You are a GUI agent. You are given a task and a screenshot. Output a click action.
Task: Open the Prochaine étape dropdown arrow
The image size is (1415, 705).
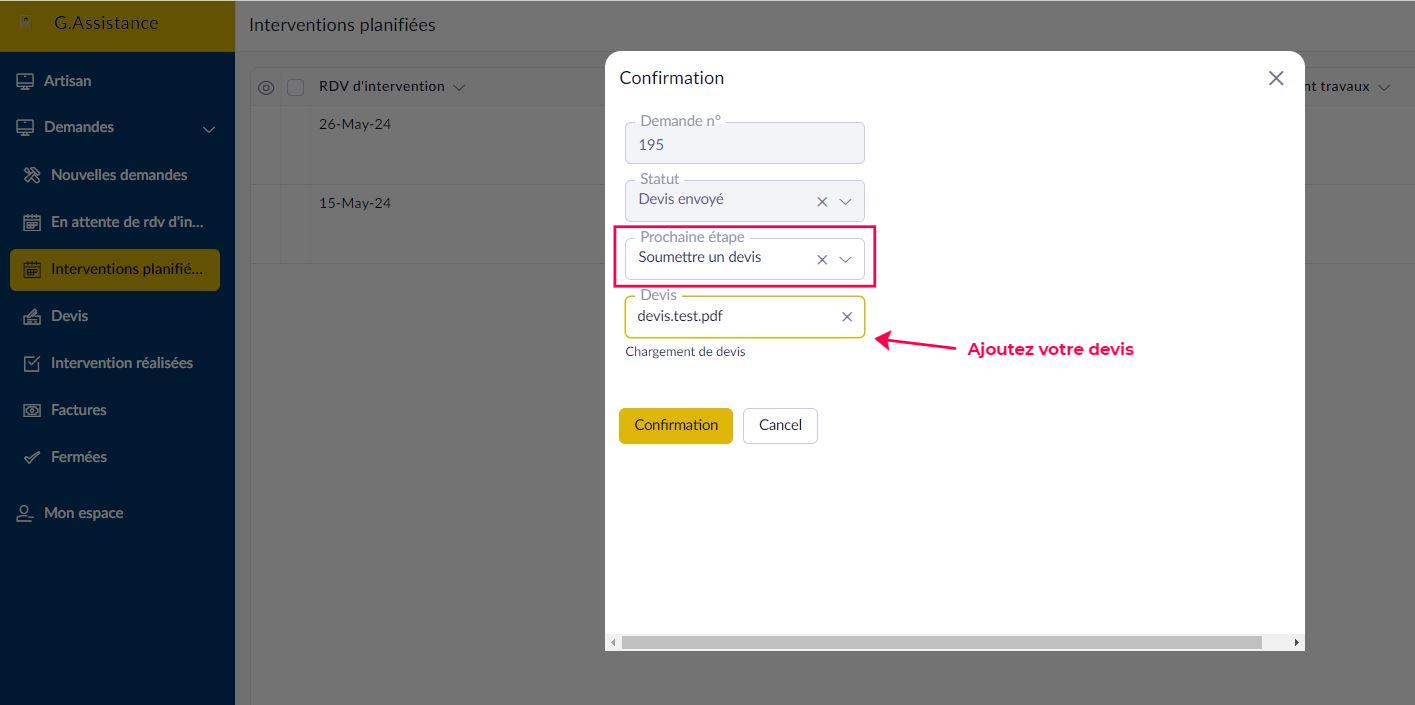coord(845,259)
